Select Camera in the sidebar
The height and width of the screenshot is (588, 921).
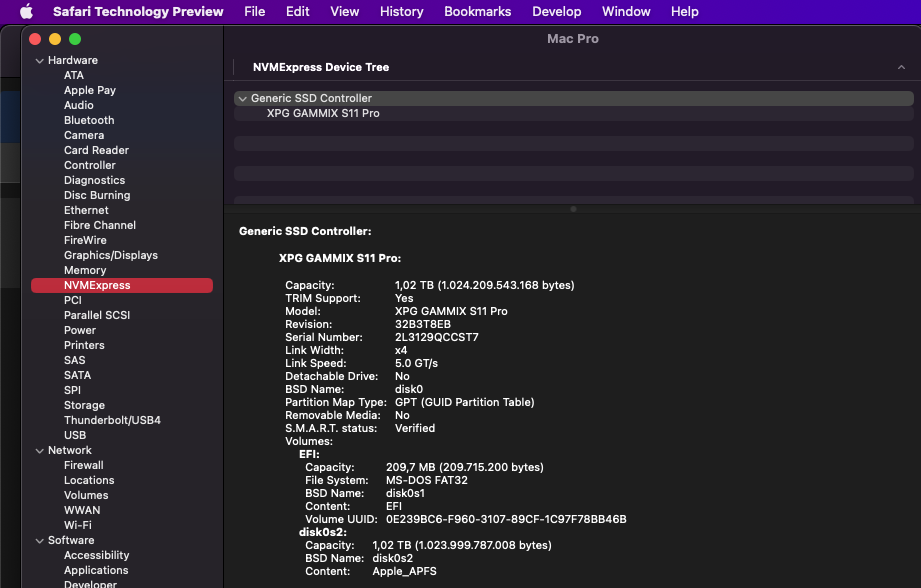coord(84,135)
